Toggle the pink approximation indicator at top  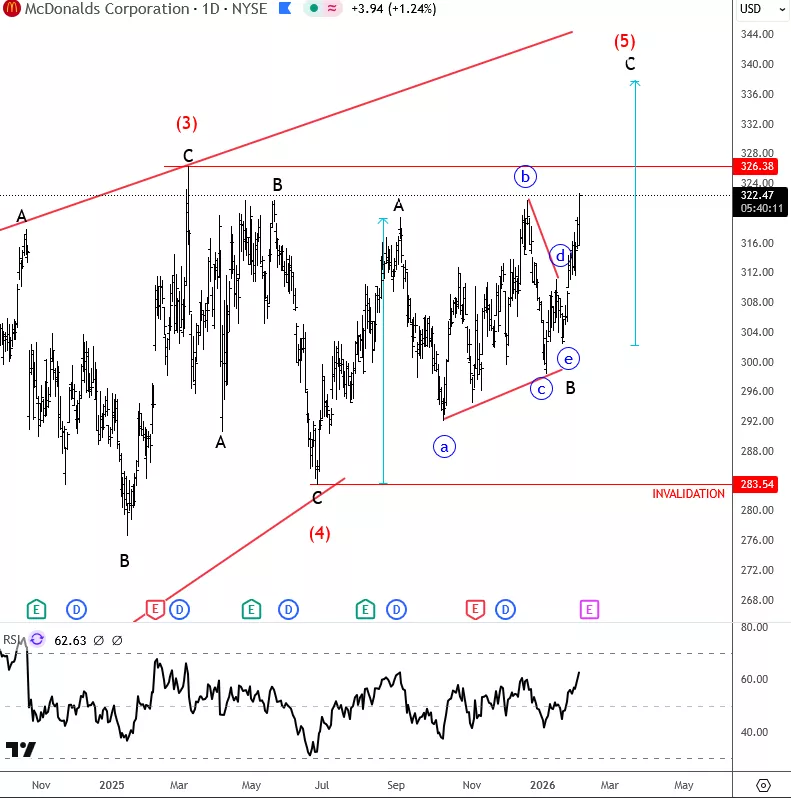(x=331, y=9)
